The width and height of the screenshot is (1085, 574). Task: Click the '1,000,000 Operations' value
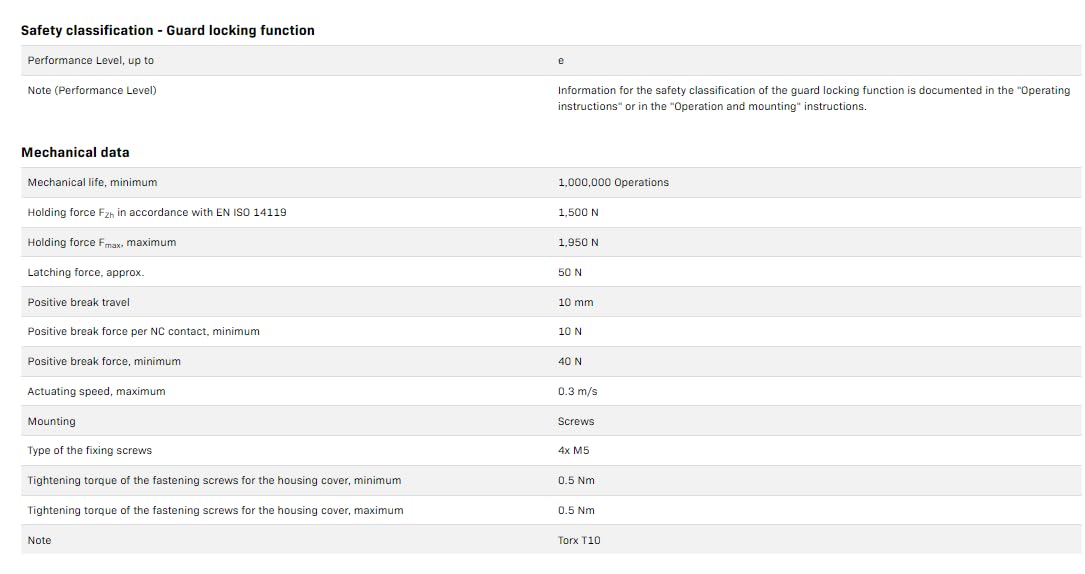pyautogui.click(x=613, y=183)
